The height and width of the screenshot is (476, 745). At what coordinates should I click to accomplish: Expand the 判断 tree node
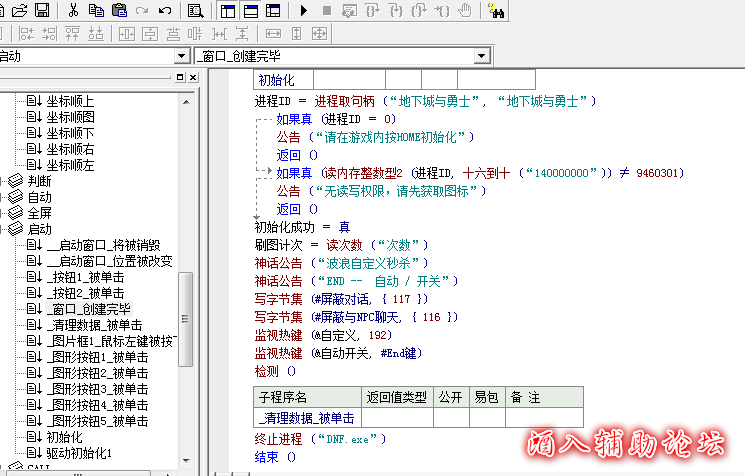[x=38, y=181]
